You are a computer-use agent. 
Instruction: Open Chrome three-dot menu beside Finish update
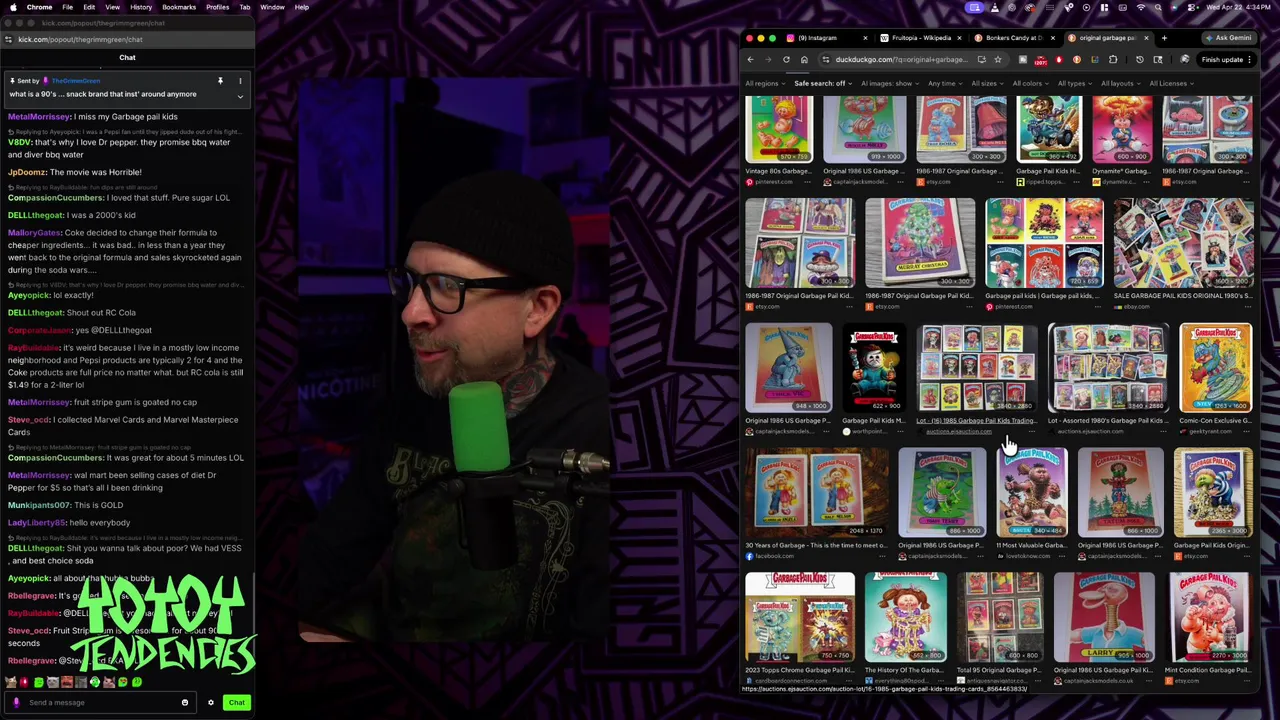(x=1250, y=60)
